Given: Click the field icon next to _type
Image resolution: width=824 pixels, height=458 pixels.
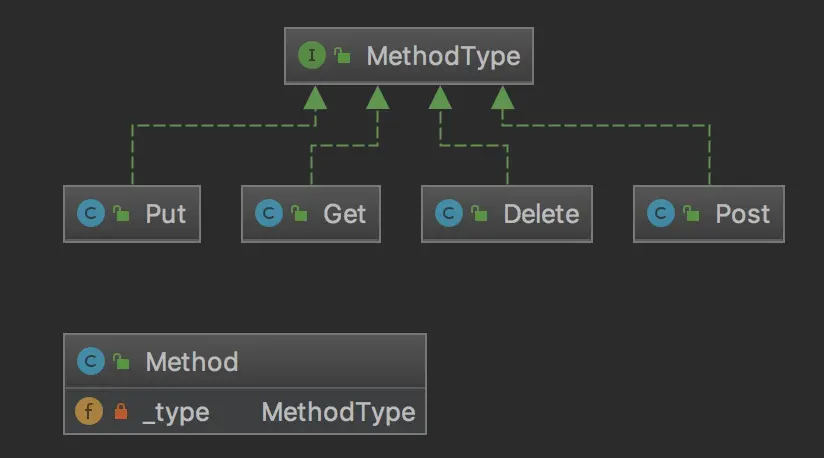Looking at the screenshot, I should click(89, 411).
